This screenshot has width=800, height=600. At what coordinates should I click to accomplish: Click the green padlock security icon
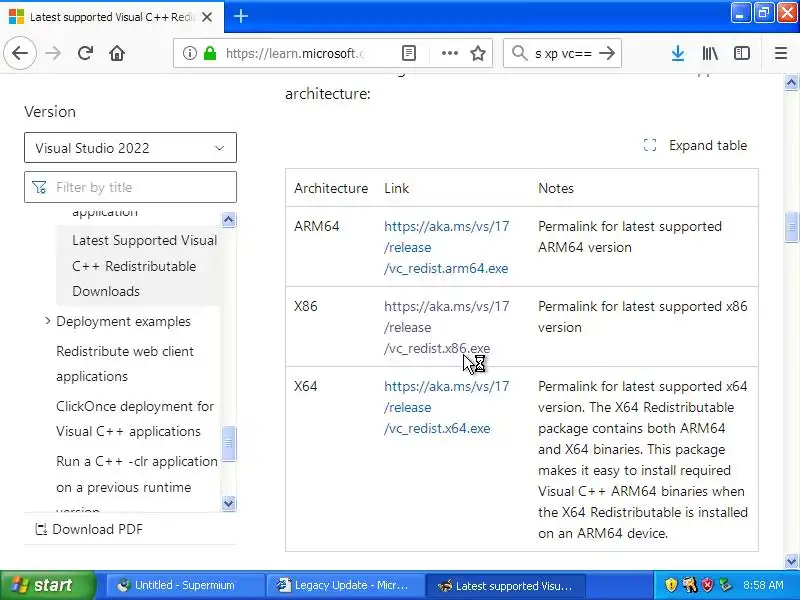point(210,53)
